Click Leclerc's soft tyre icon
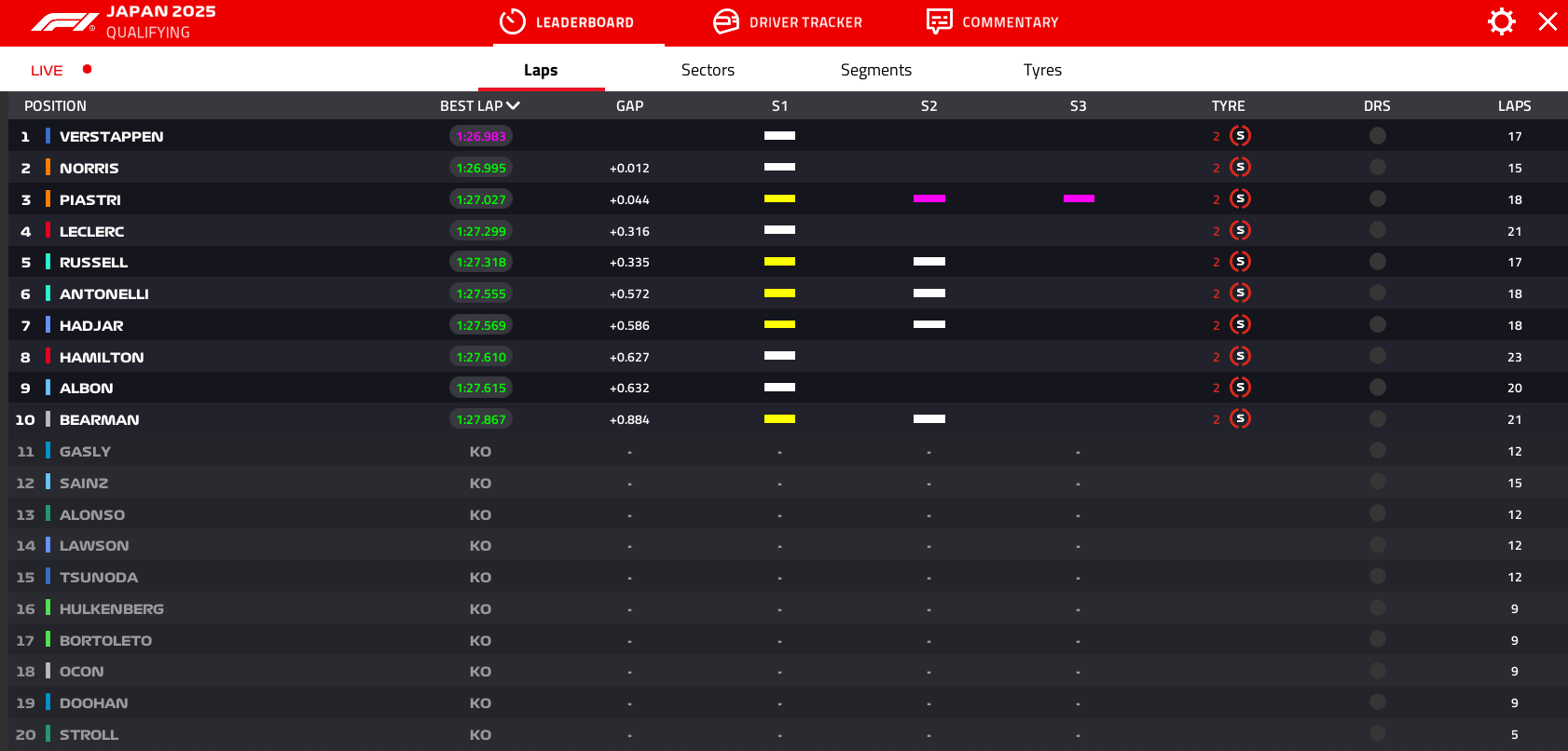 [x=1240, y=231]
